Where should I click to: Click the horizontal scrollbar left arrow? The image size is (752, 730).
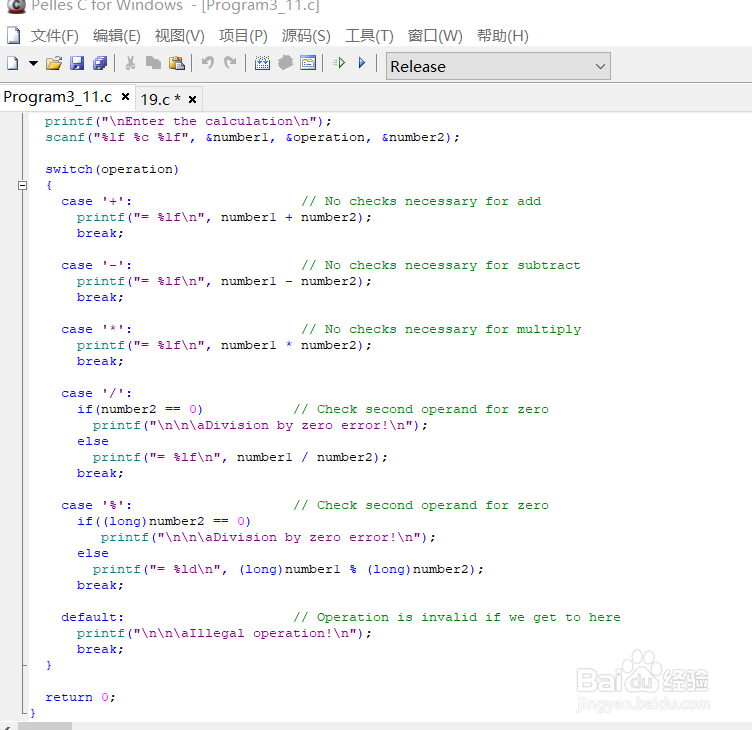click(7, 726)
